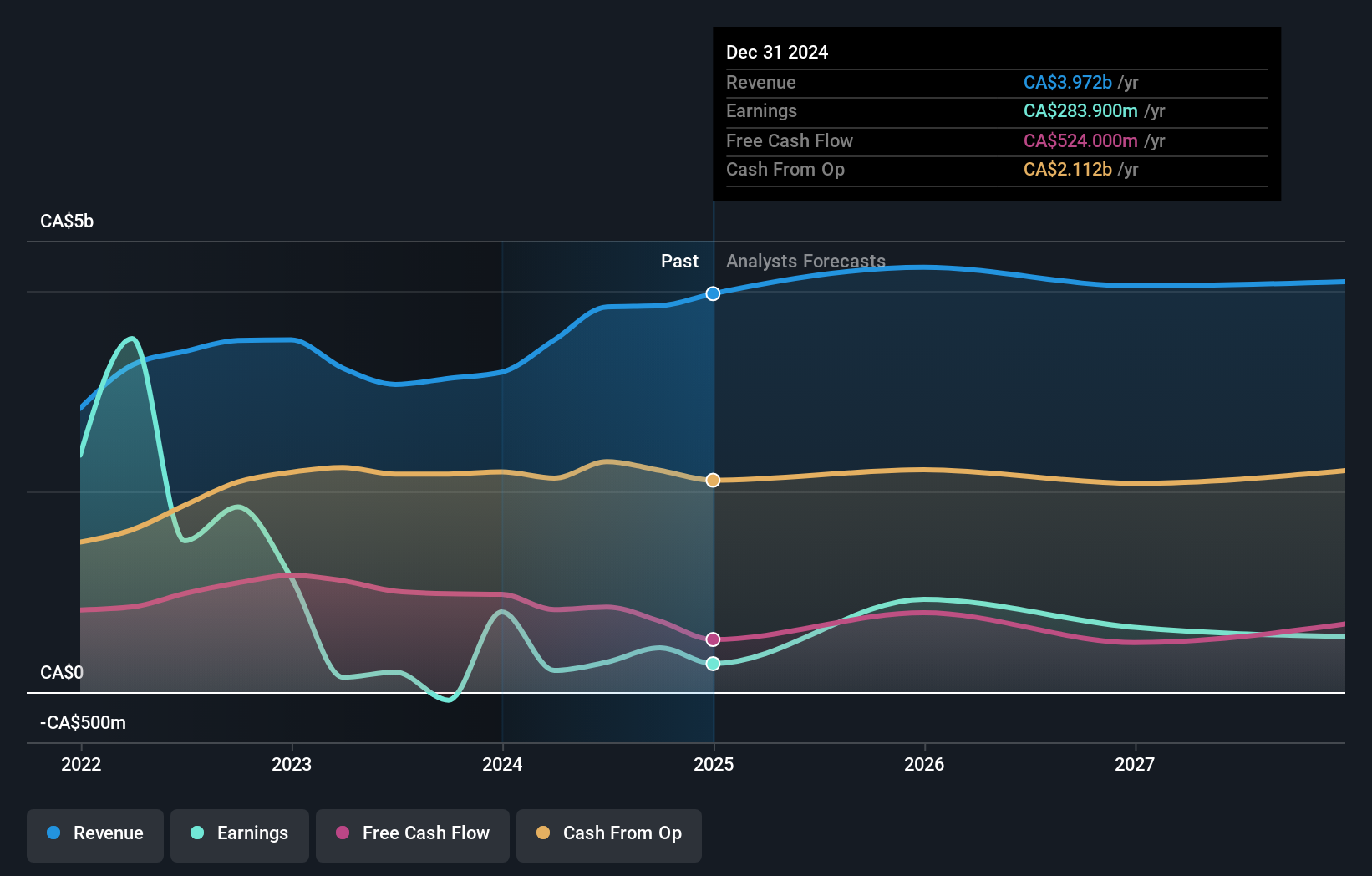Click the Earnings row label in tooltip
Image resolution: width=1372 pixels, height=876 pixels.
[x=761, y=111]
